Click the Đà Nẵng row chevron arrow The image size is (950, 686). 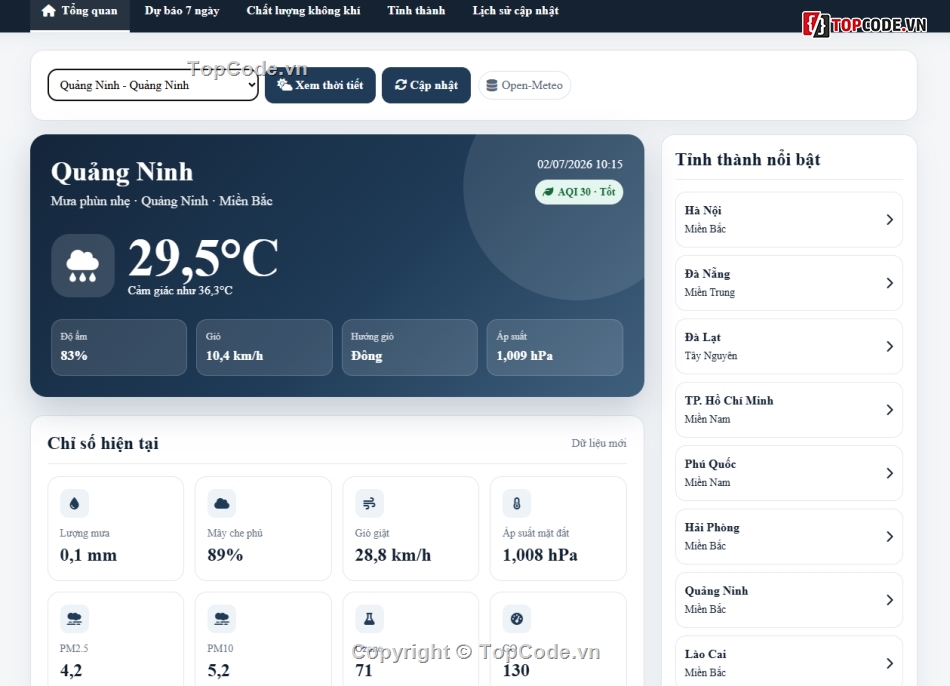click(889, 283)
